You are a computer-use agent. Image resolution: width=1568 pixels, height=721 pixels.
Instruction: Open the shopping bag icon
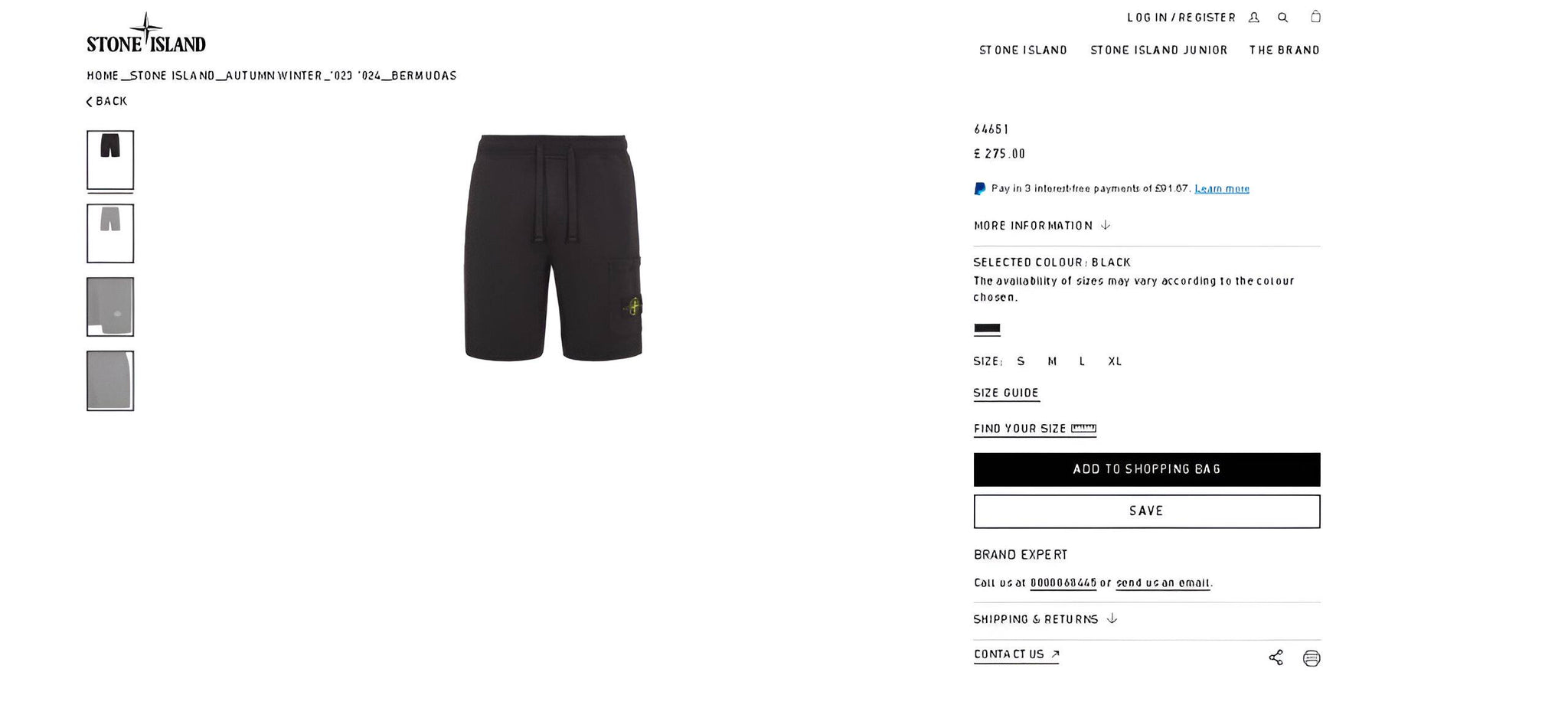(x=1315, y=16)
